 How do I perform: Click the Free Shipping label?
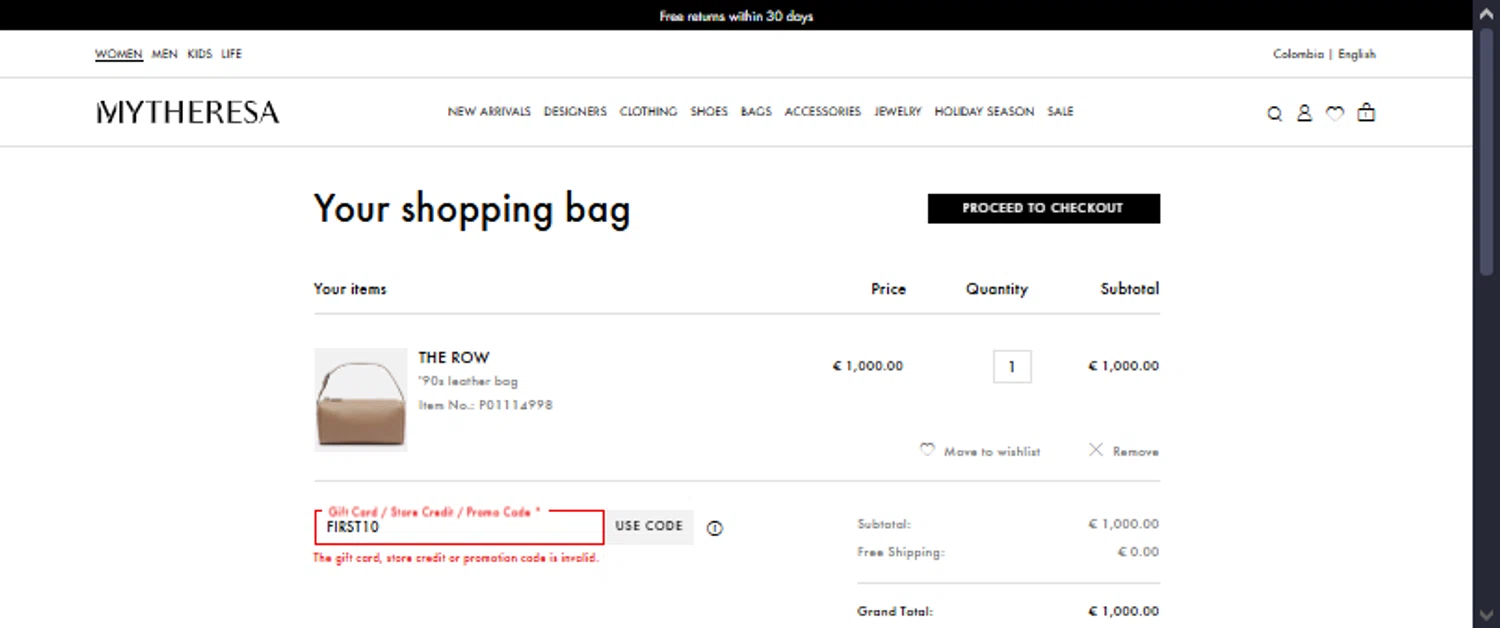900,552
